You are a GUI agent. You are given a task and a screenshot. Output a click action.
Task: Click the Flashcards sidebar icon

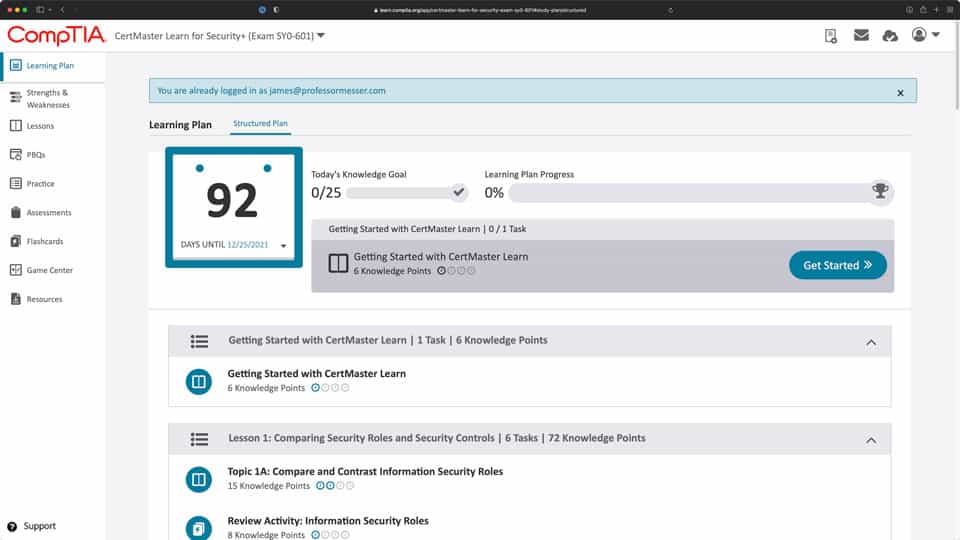pos(16,241)
